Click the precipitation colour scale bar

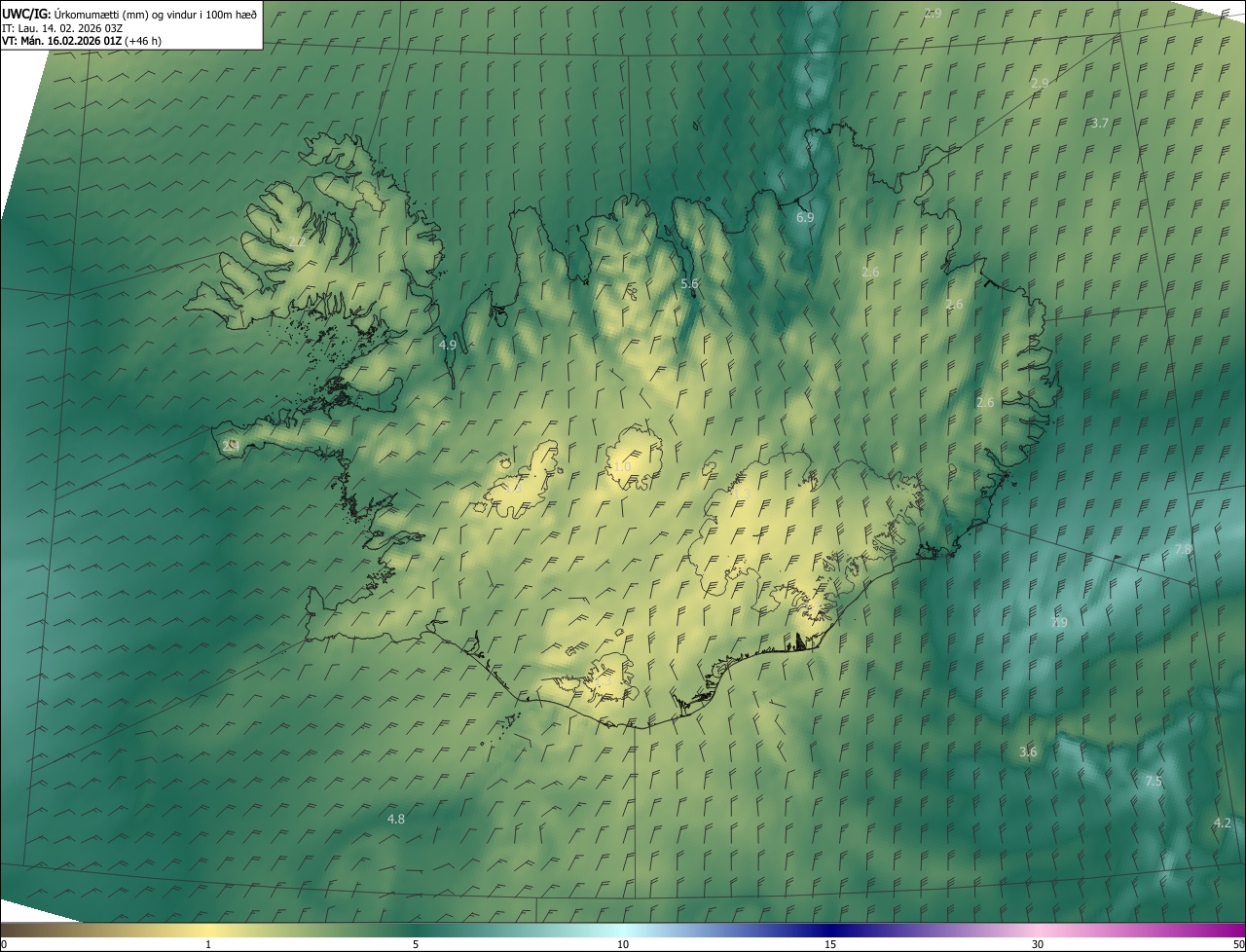(x=623, y=930)
